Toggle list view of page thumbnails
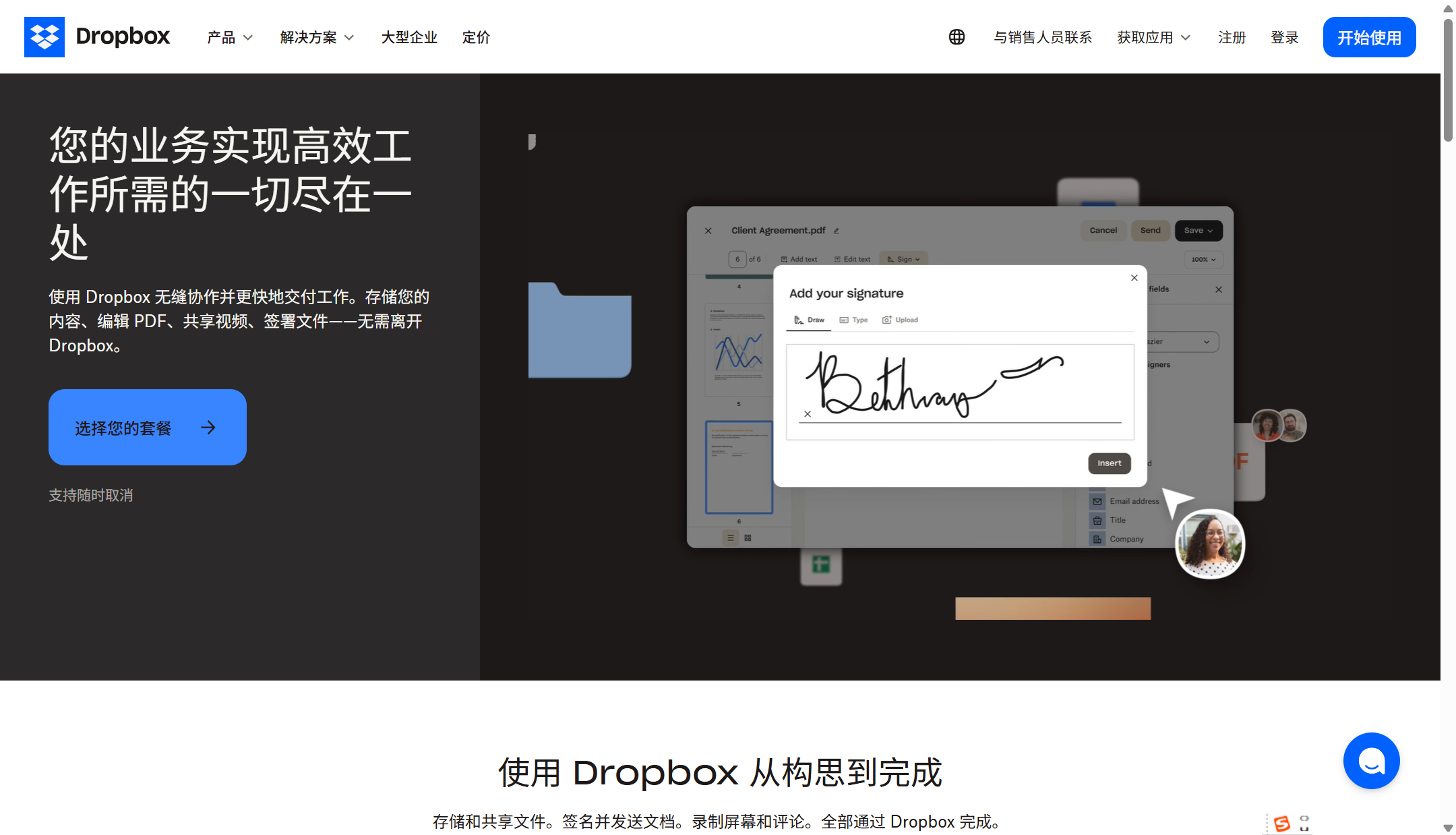Image resolution: width=1456 pixels, height=835 pixels. (730, 538)
